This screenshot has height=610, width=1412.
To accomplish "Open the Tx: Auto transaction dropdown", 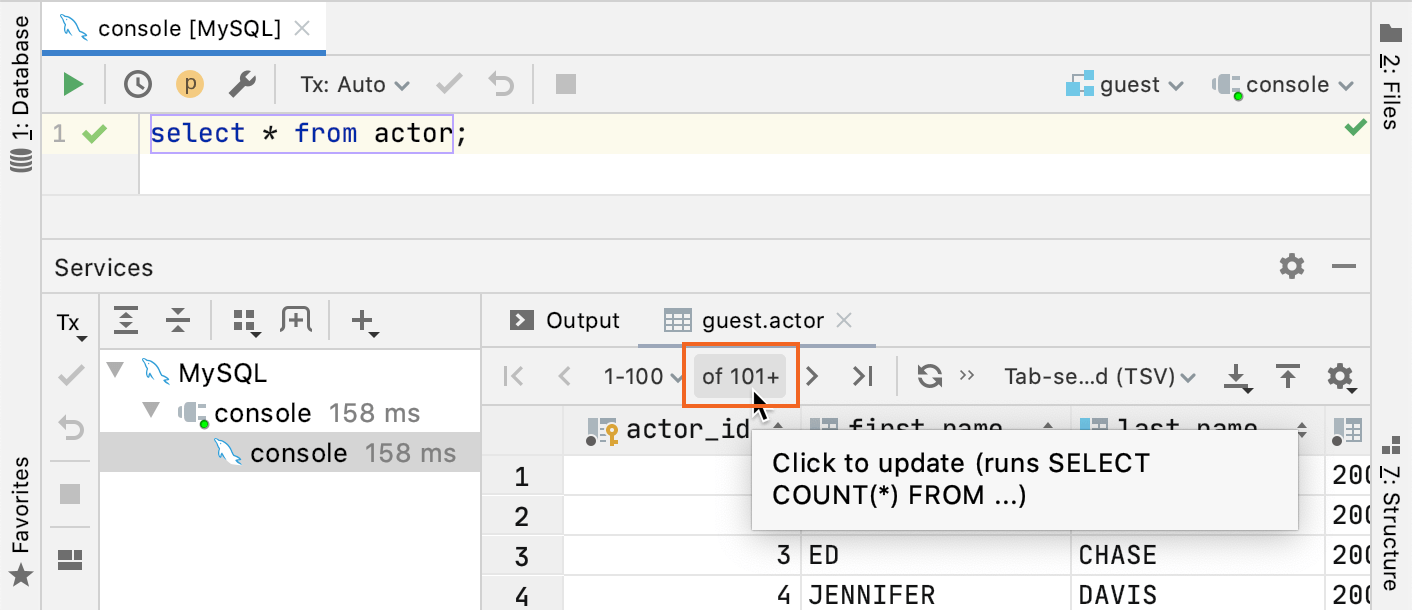I will click(352, 84).
